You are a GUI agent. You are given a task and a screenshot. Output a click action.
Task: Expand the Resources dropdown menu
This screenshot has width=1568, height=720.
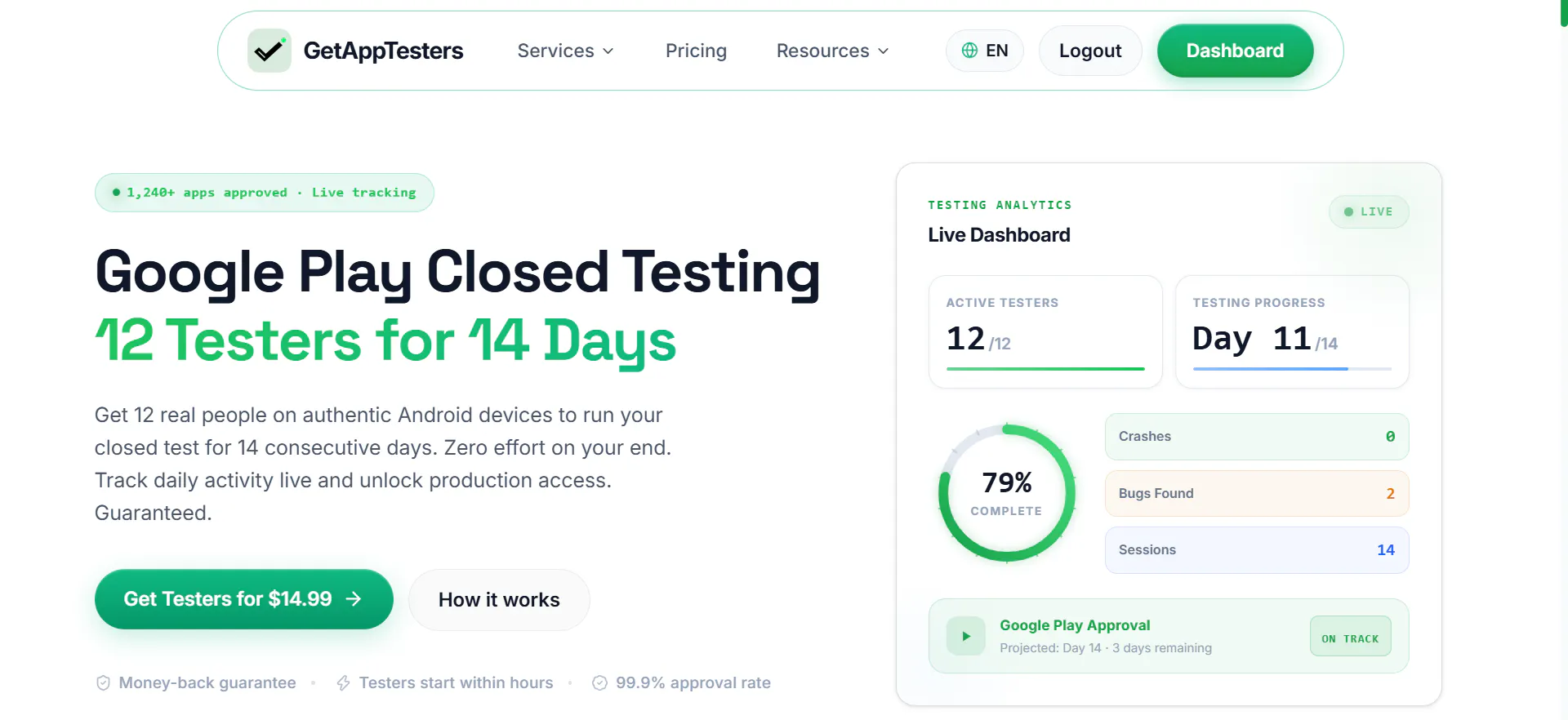(x=832, y=51)
